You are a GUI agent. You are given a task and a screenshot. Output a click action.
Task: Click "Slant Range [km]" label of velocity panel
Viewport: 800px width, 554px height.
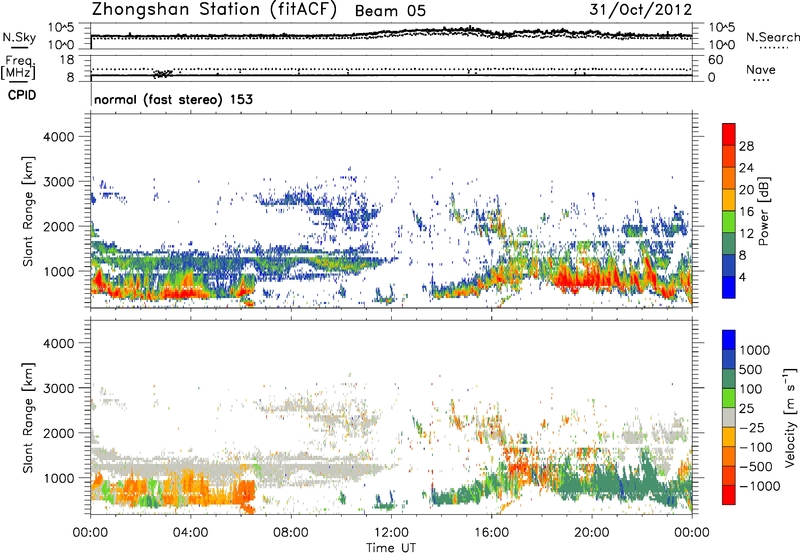28,418
